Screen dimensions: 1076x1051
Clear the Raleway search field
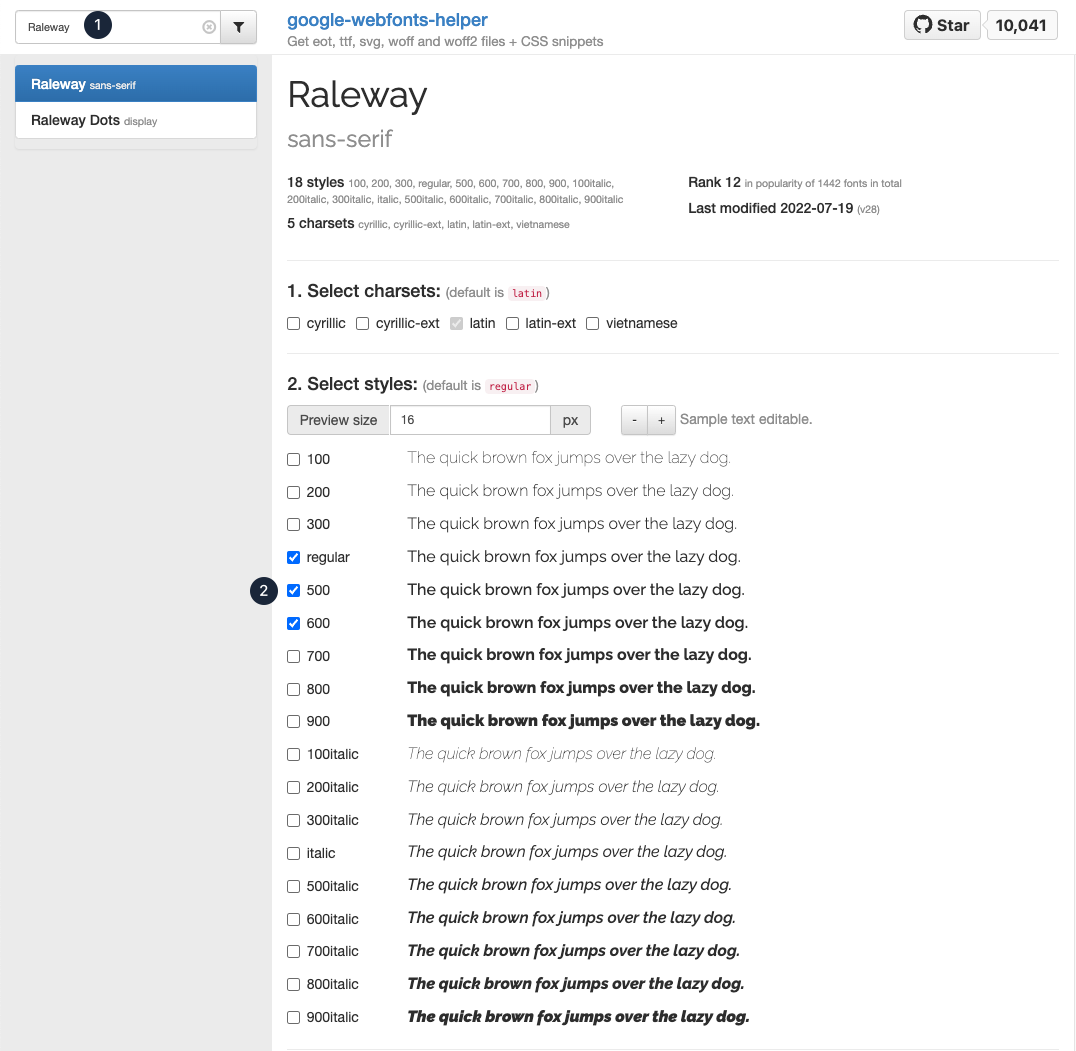click(x=209, y=27)
